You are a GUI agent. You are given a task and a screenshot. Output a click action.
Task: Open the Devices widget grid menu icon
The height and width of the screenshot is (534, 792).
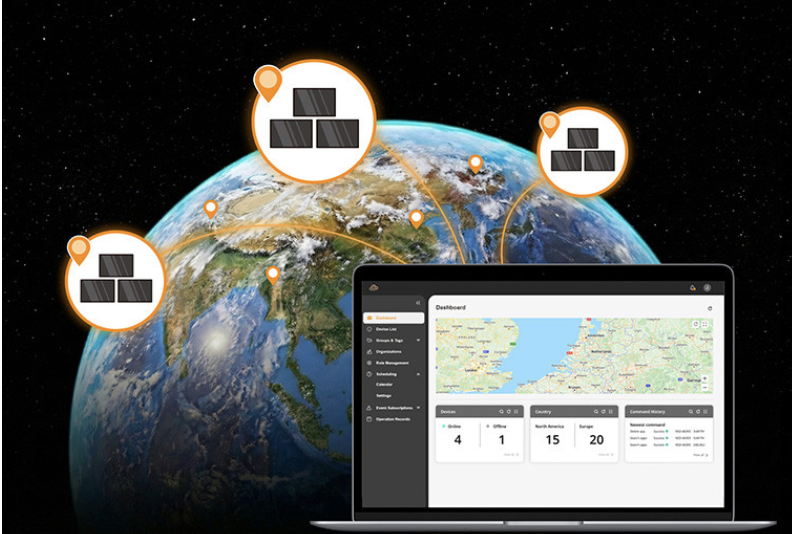pos(516,412)
